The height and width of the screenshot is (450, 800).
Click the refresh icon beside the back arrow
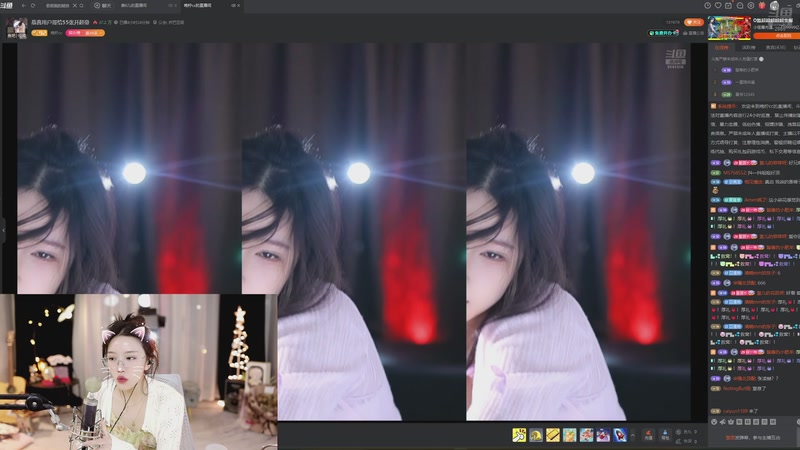33,6
